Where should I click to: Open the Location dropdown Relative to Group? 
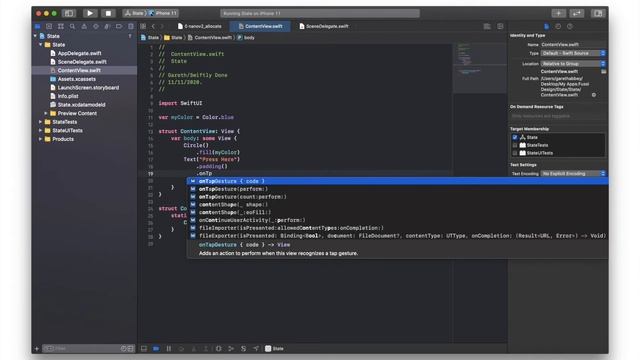pyautogui.click(x=573, y=64)
